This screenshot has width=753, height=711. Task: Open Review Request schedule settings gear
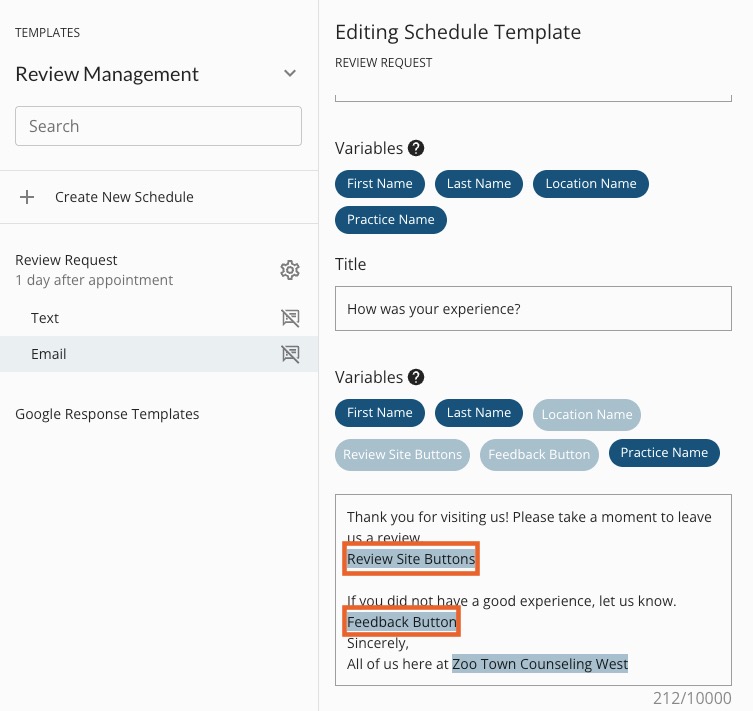290,270
